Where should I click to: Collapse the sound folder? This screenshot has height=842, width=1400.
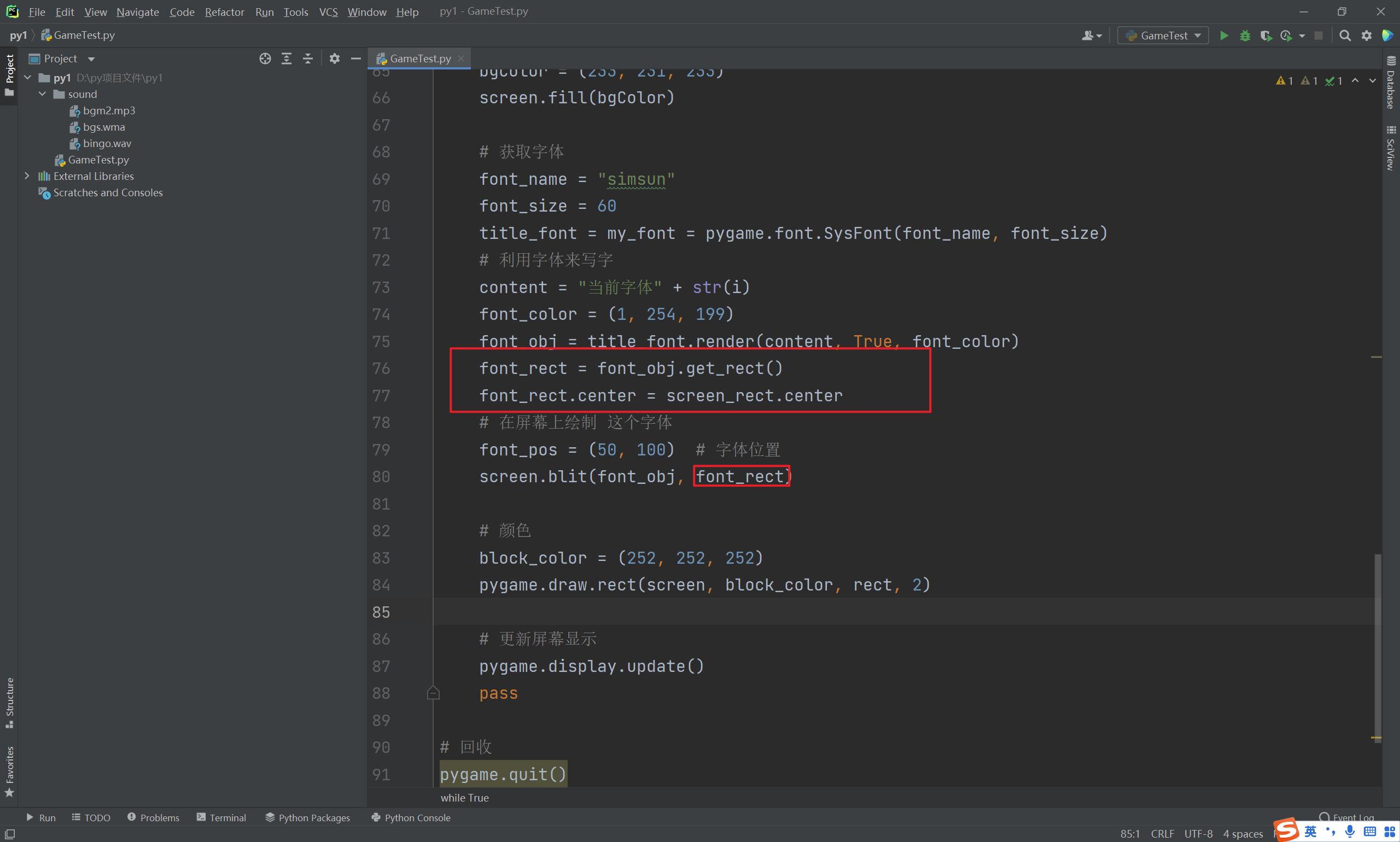(43, 94)
